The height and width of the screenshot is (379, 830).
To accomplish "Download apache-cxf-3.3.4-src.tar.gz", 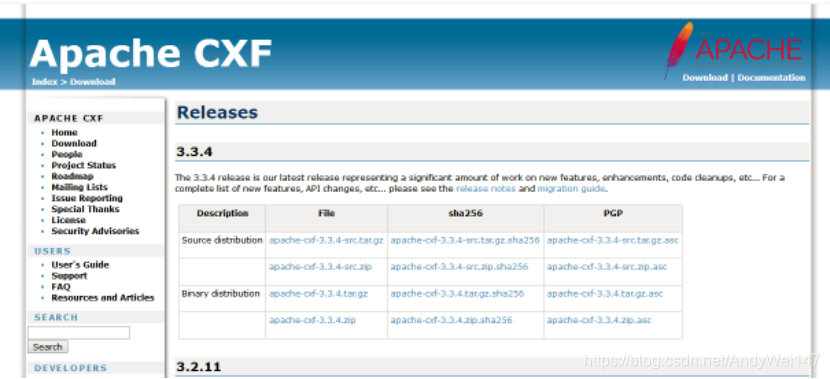I will click(x=326, y=240).
